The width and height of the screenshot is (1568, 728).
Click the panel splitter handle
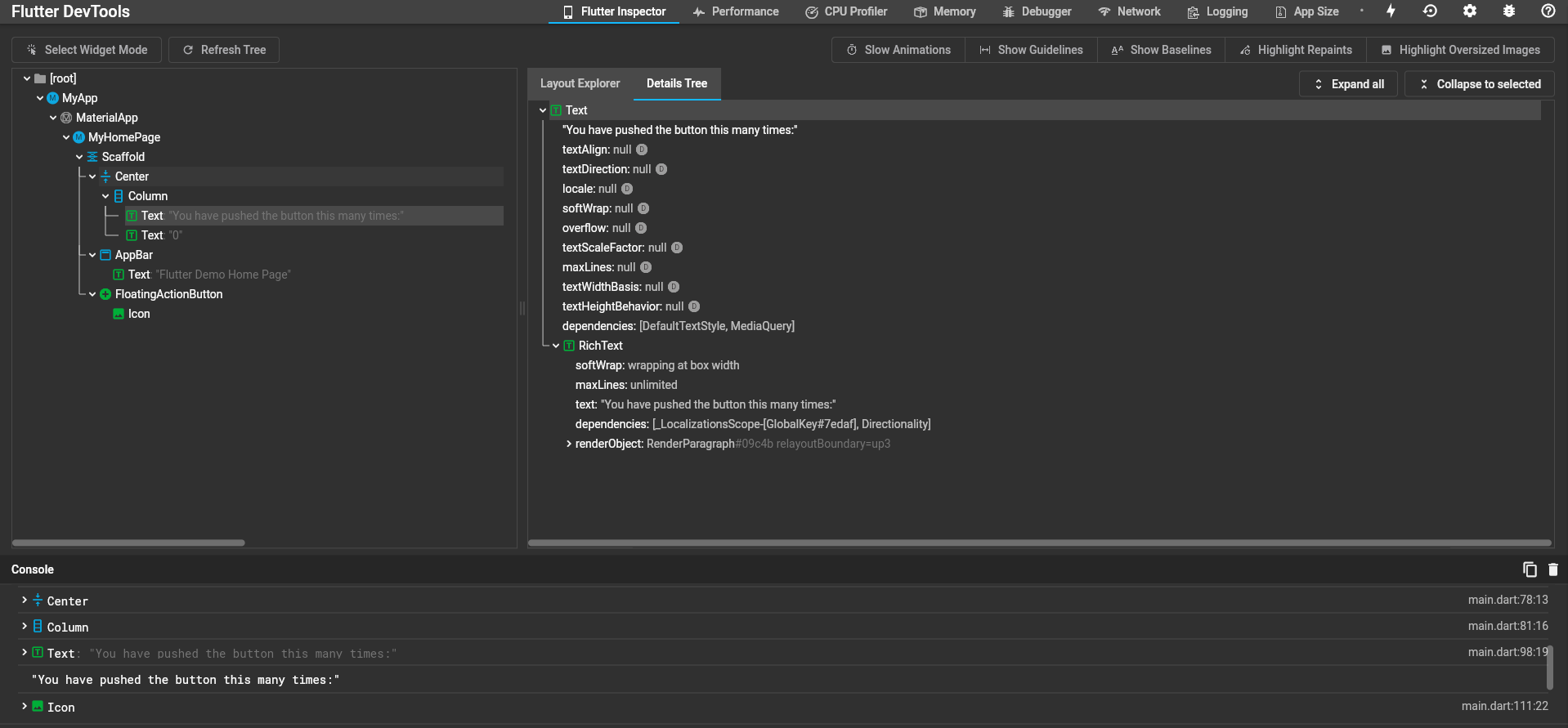522,308
